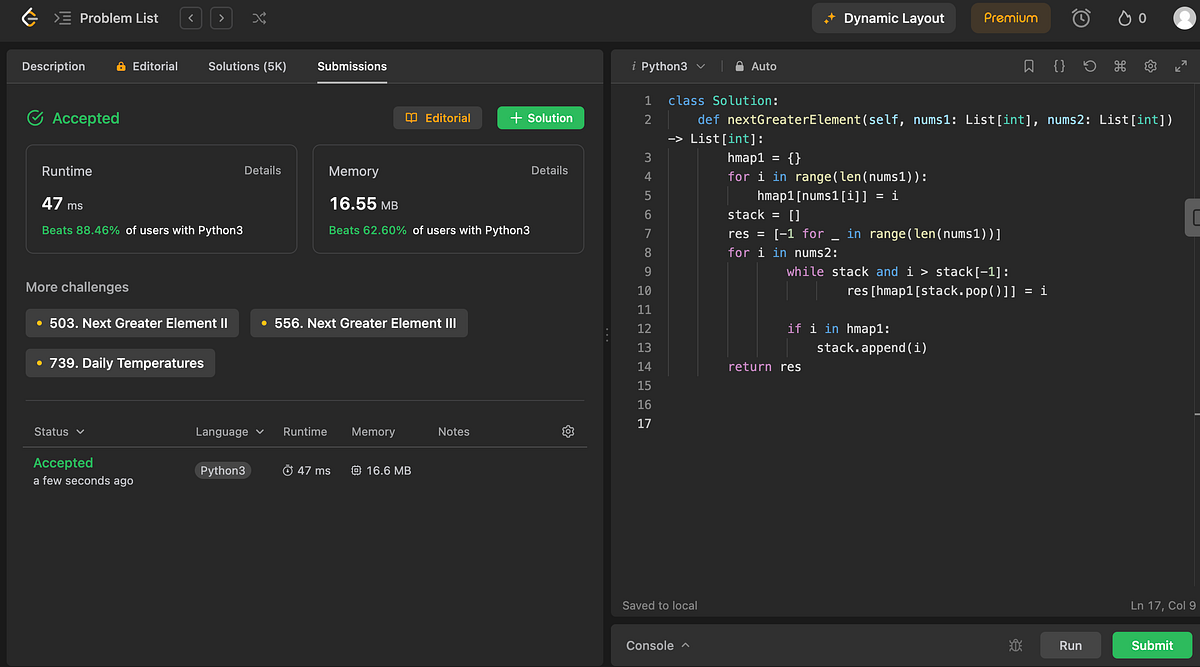
Task: Toggle Dynamic Layout mode
Action: point(883,17)
